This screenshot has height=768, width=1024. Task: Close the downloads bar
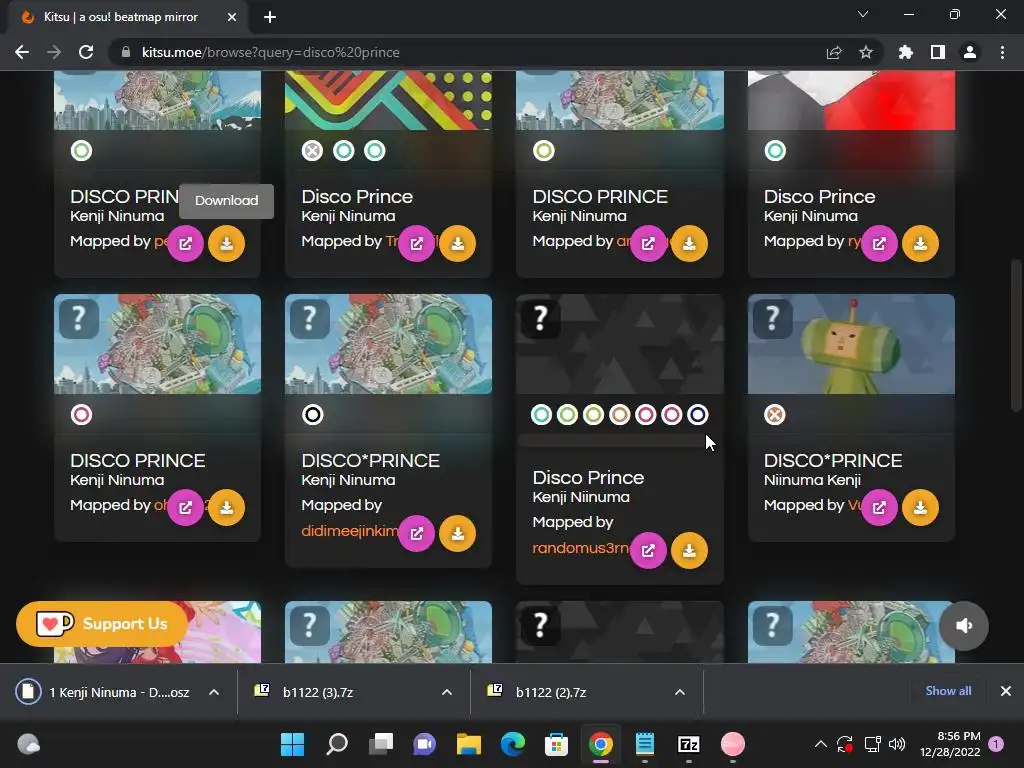1006,691
